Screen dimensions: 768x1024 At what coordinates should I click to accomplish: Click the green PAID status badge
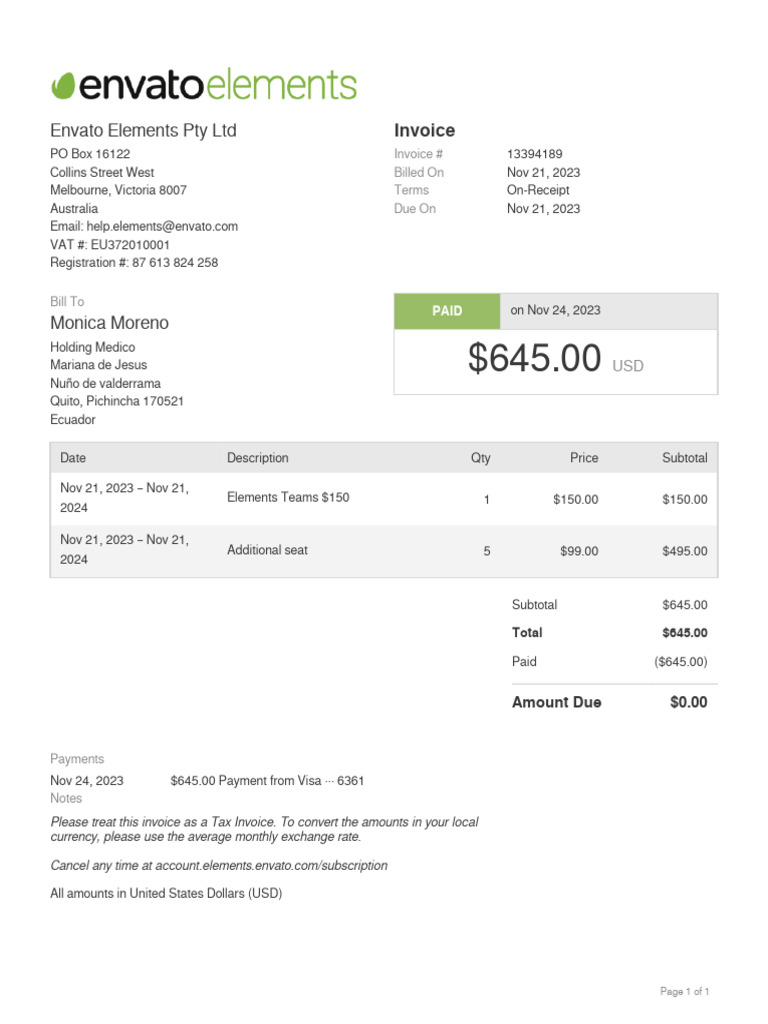[447, 311]
